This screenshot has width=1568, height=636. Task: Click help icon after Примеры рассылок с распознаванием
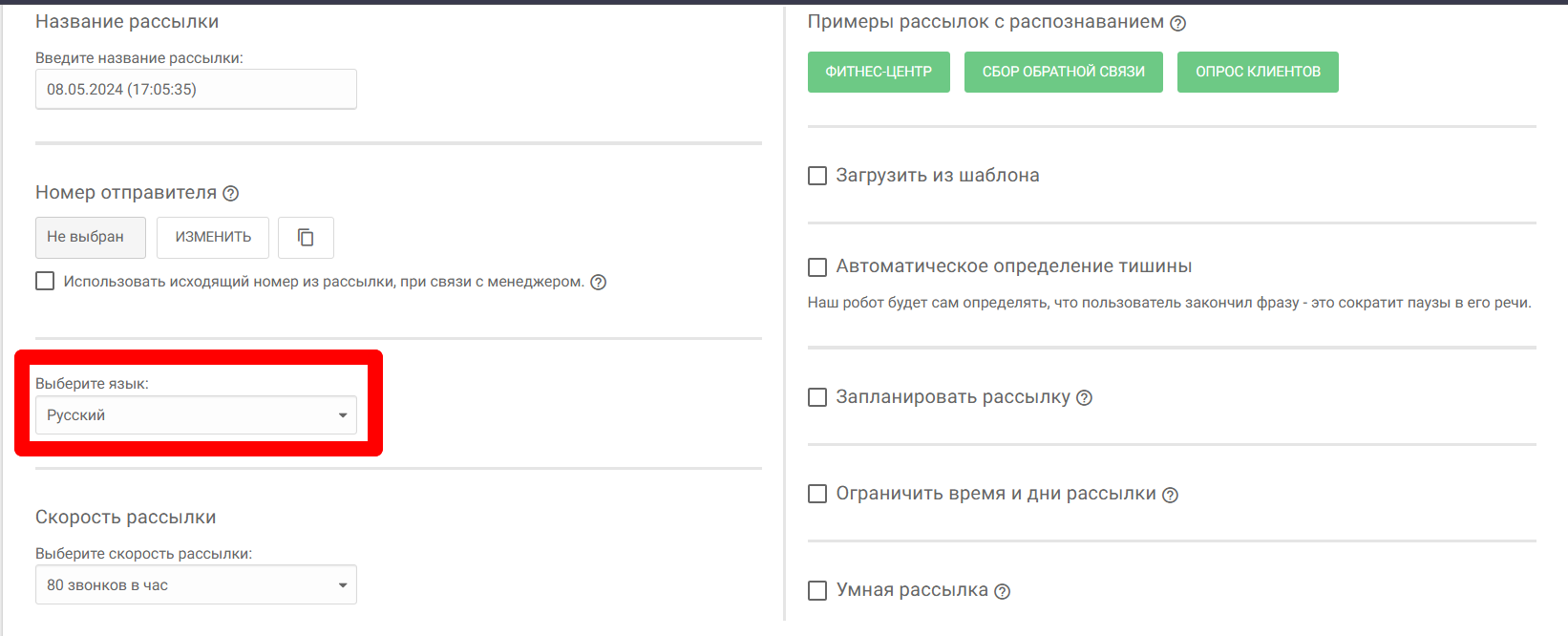click(x=1178, y=23)
